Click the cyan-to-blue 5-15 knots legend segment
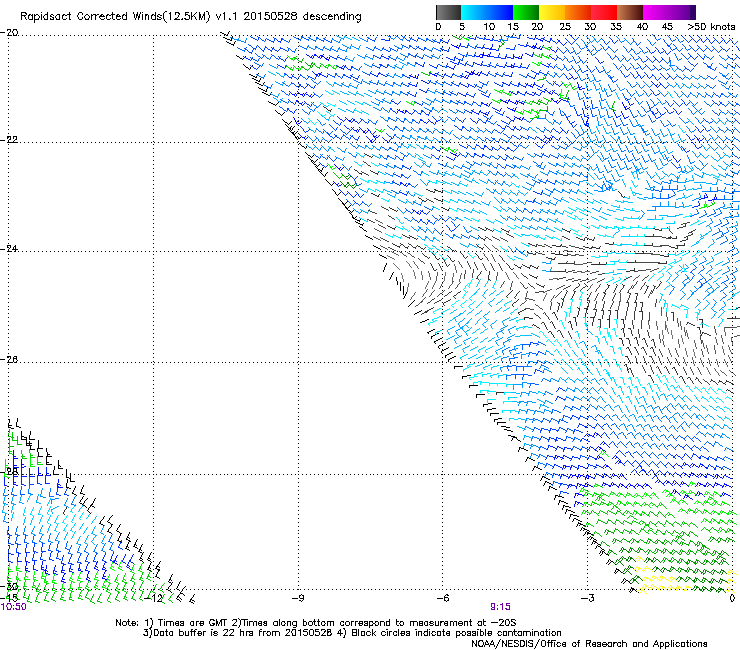 [487, 12]
